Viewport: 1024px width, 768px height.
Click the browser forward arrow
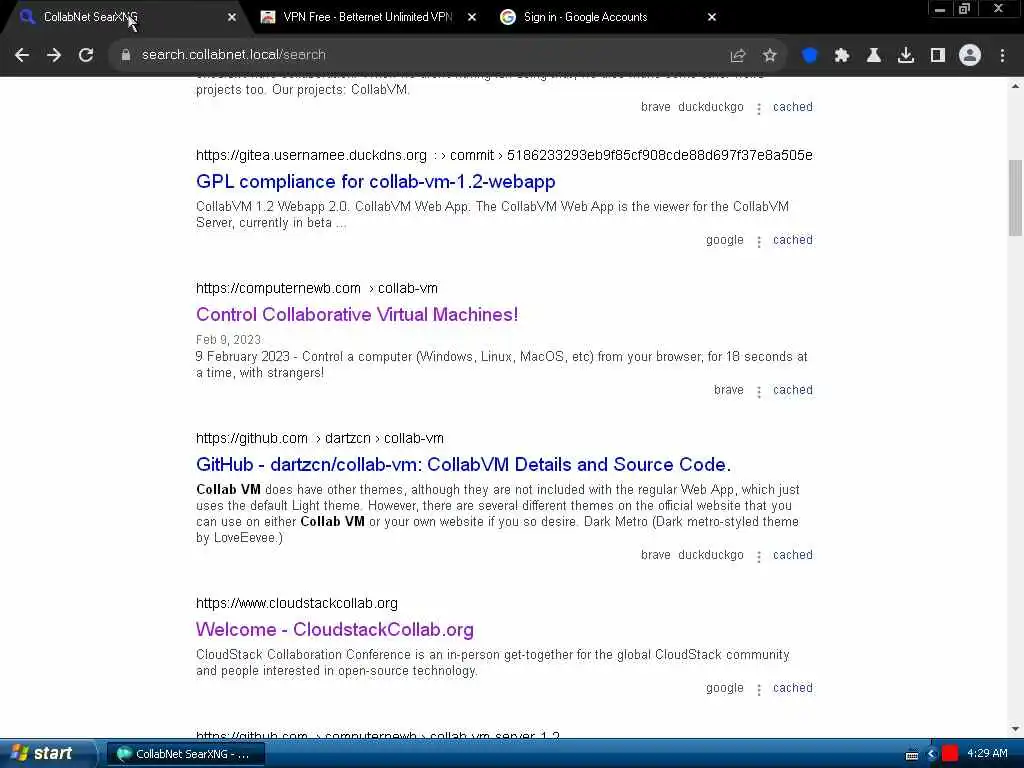pyautogui.click(x=54, y=55)
